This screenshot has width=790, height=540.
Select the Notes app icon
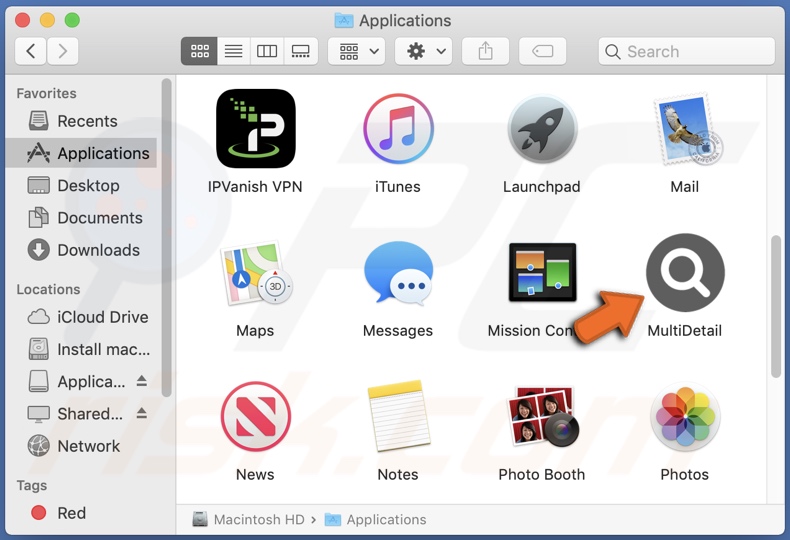(398, 417)
